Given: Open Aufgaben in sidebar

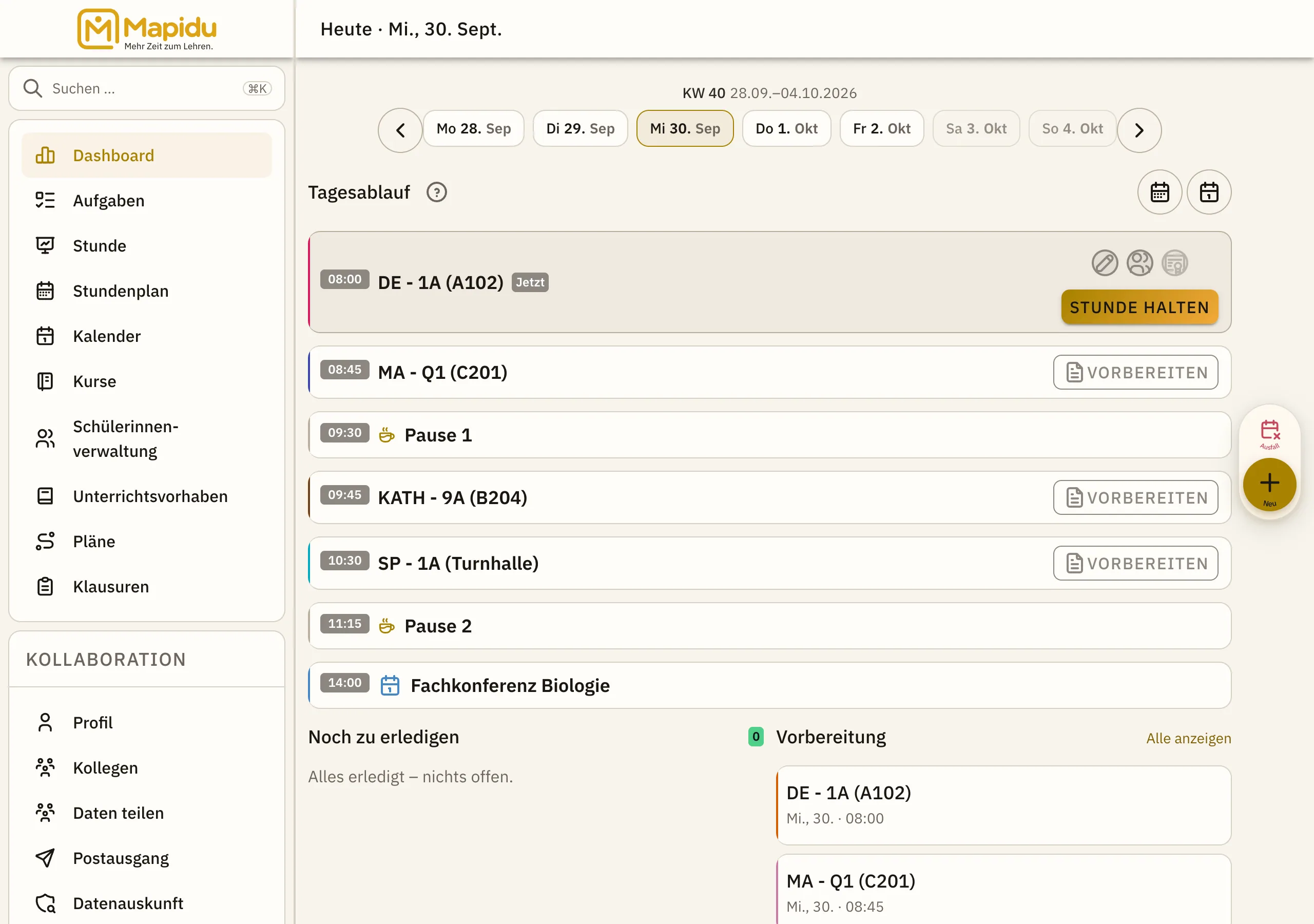Looking at the screenshot, I should point(146,200).
